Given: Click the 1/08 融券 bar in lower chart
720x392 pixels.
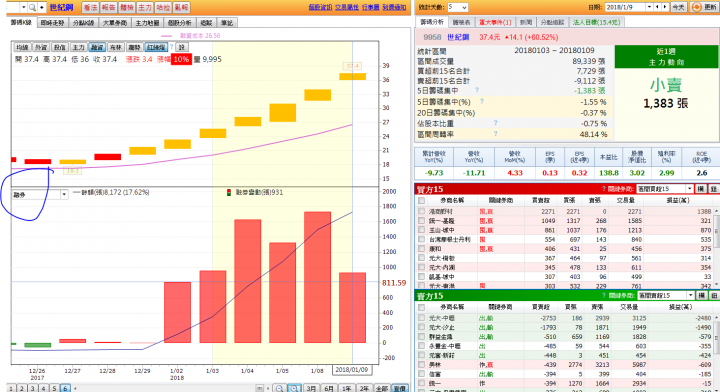Looking at the screenshot, I should coord(317,277).
